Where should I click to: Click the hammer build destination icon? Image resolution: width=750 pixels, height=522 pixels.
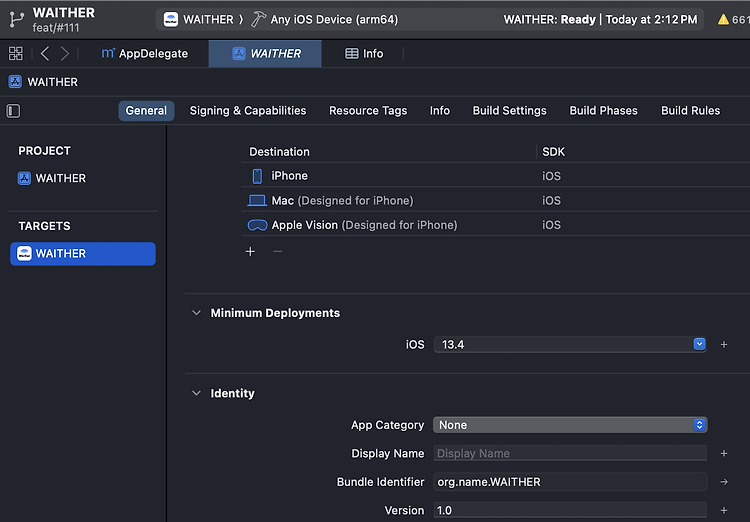tap(258, 20)
